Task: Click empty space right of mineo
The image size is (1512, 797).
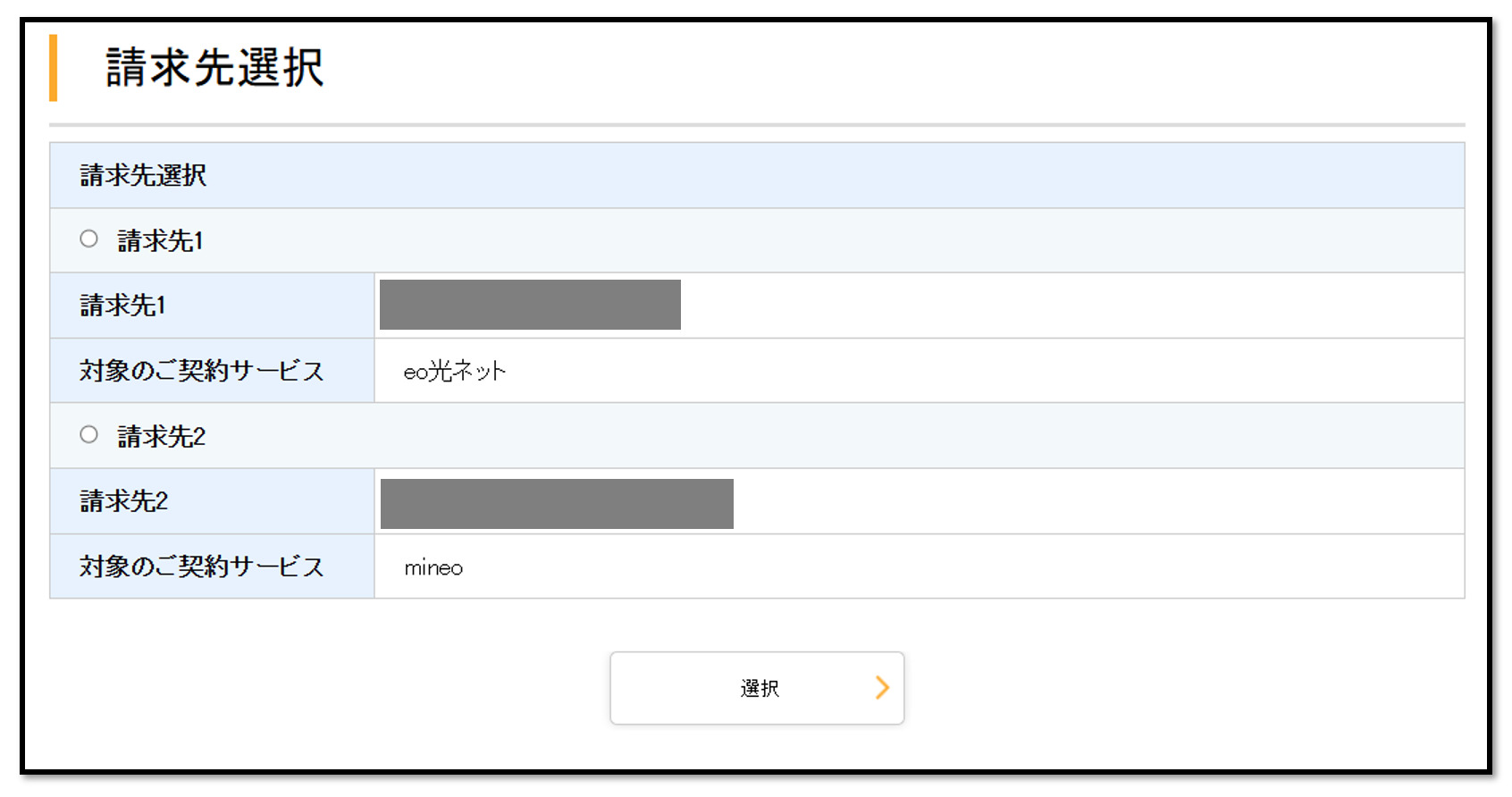Action: (983, 566)
